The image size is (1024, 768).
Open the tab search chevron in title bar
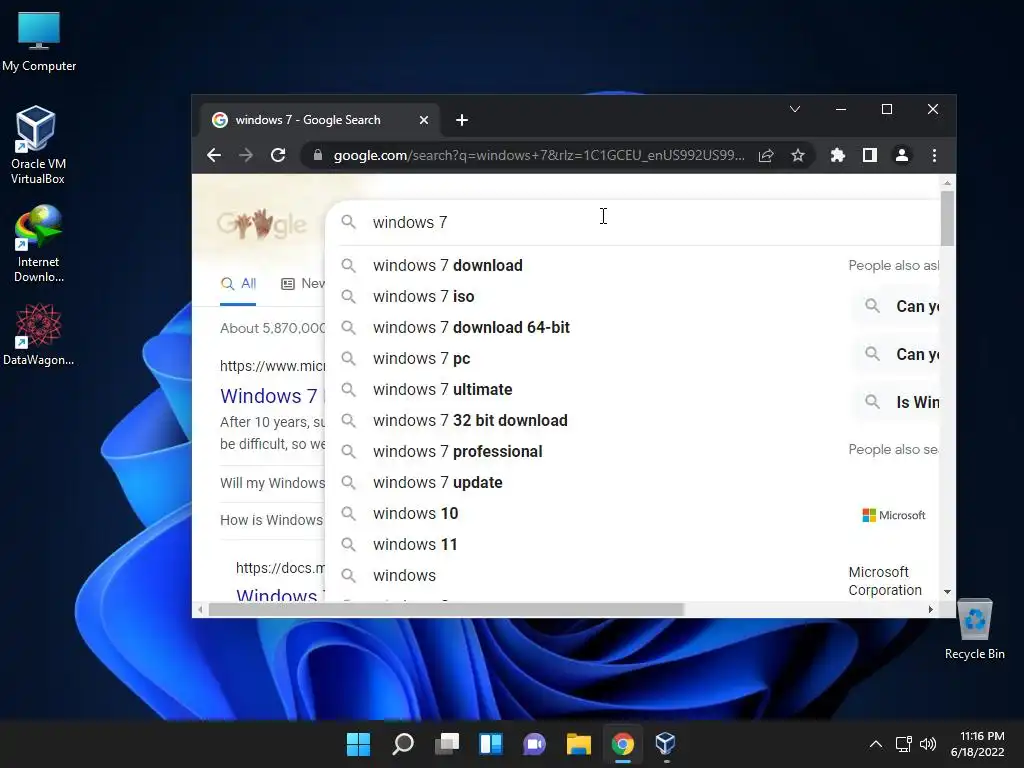click(x=795, y=109)
